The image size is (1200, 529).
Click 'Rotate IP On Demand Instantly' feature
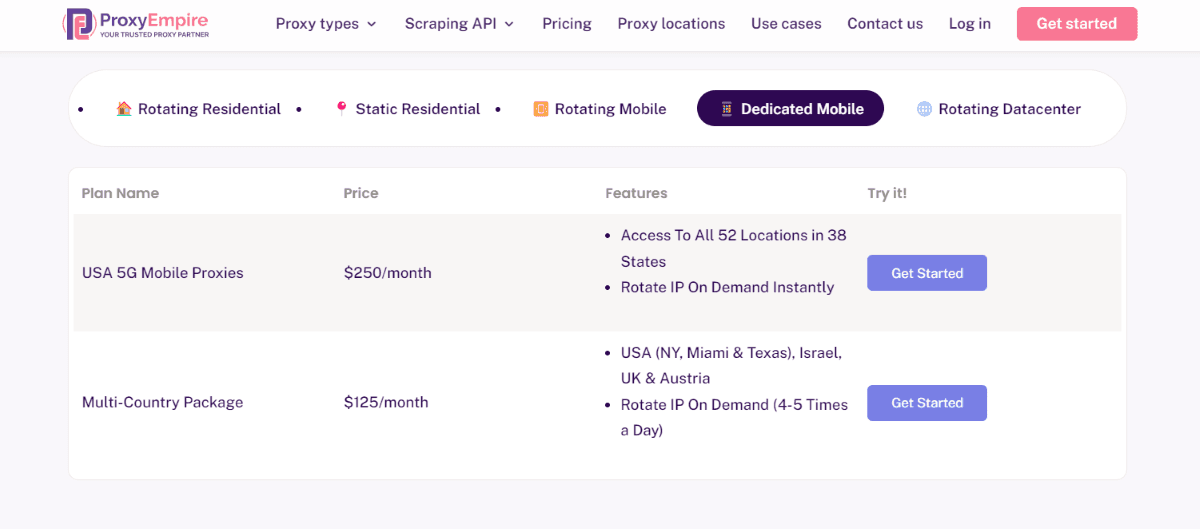click(727, 287)
